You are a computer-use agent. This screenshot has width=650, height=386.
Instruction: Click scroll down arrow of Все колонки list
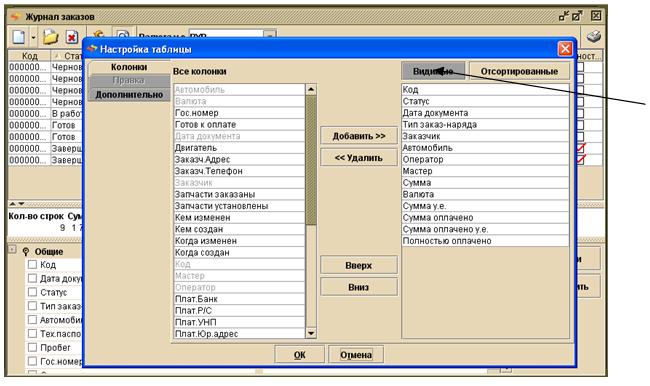311,333
